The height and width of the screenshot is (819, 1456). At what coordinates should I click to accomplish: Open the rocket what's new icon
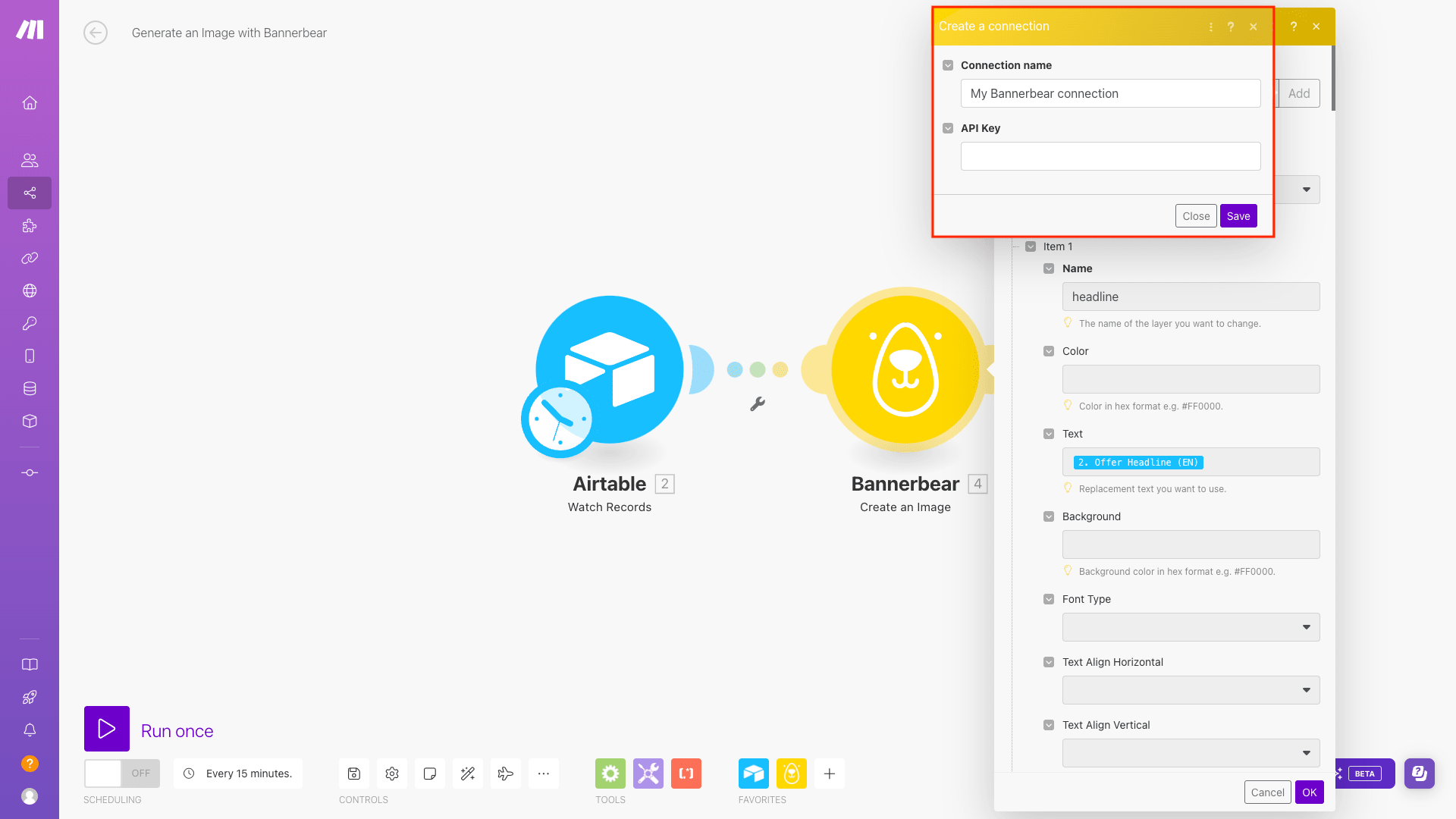pyautogui.click(x=30, y=697)
